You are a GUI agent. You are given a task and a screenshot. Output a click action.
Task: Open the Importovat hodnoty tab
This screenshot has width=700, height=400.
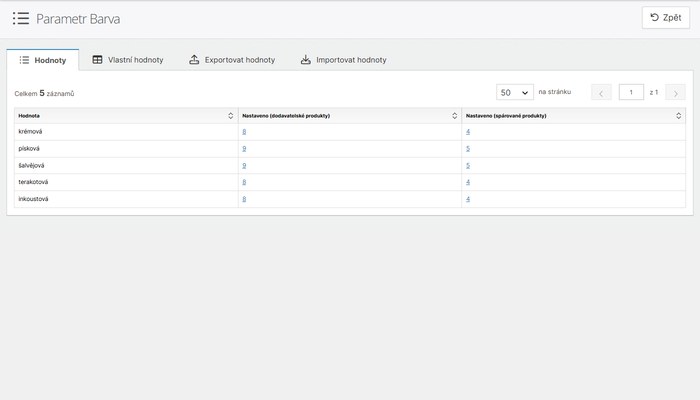[343, 60]
